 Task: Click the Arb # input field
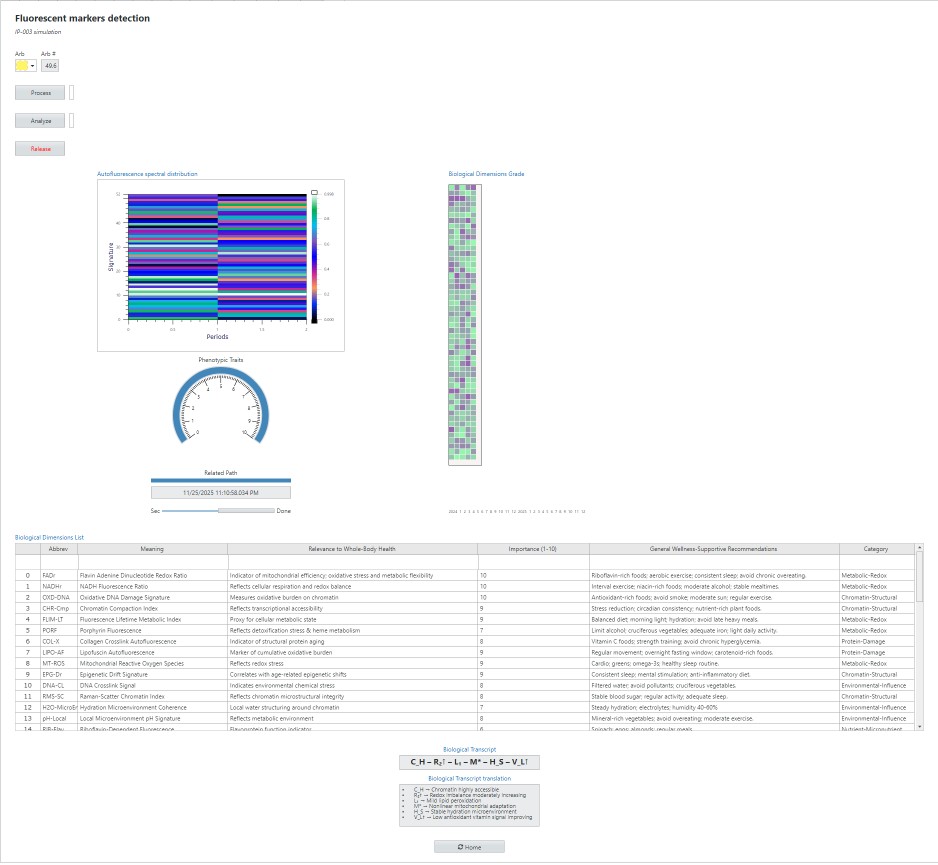50,66
